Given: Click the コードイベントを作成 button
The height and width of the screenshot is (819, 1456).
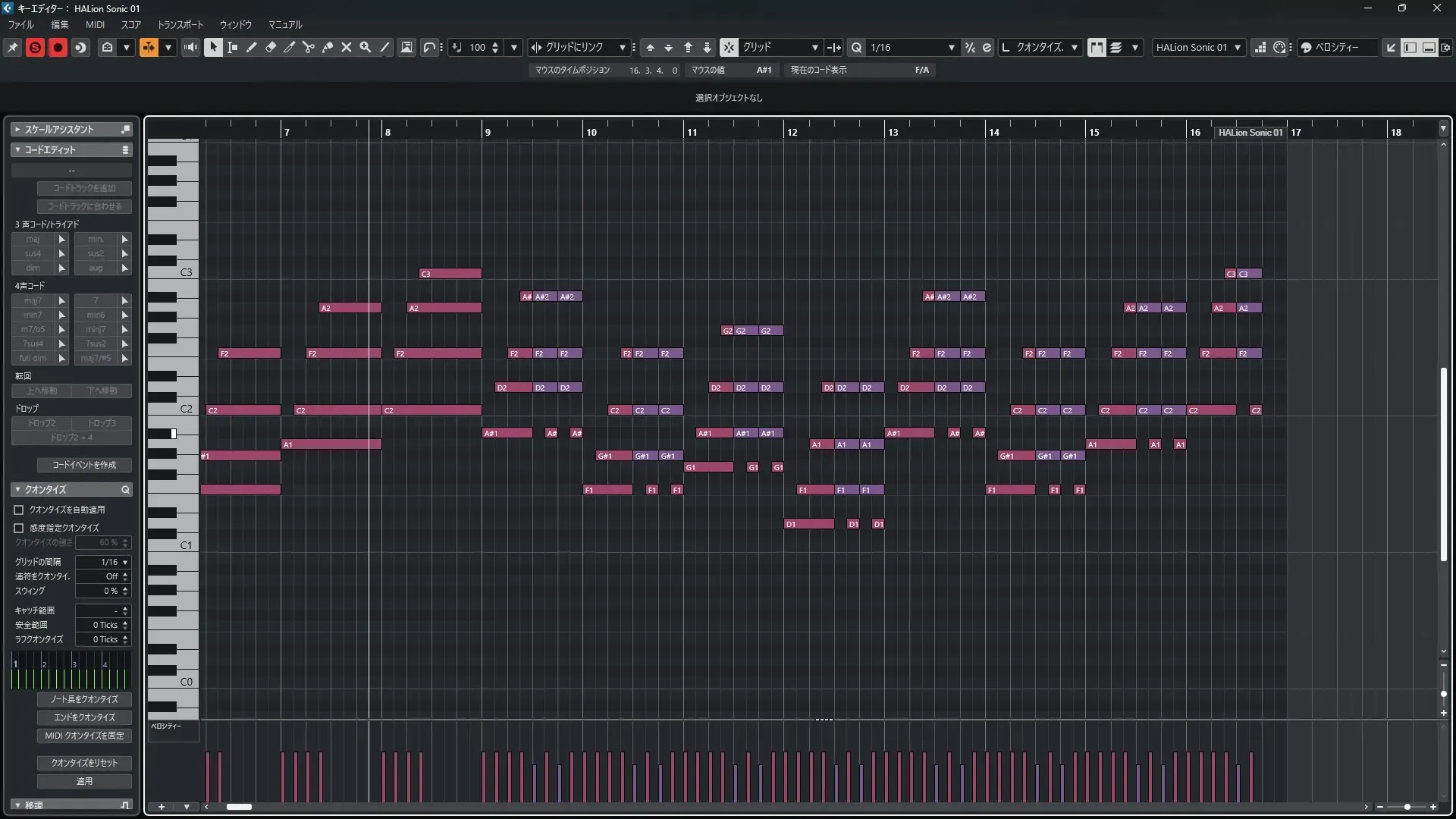Looking at the screenshot, I should pyautogui.click(x=84, y=465).
